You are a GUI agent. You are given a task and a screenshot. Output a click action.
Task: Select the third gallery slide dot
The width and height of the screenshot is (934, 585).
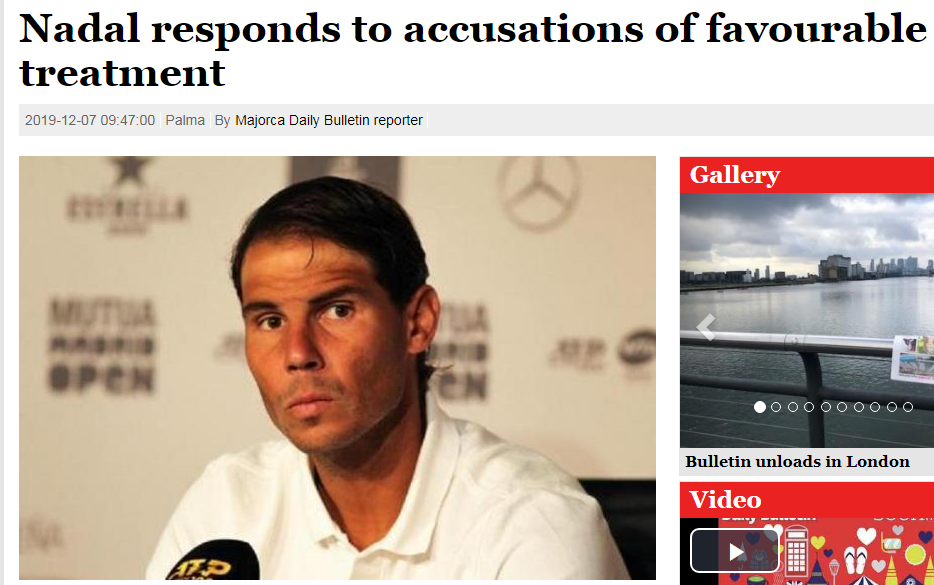coord(793,407)
